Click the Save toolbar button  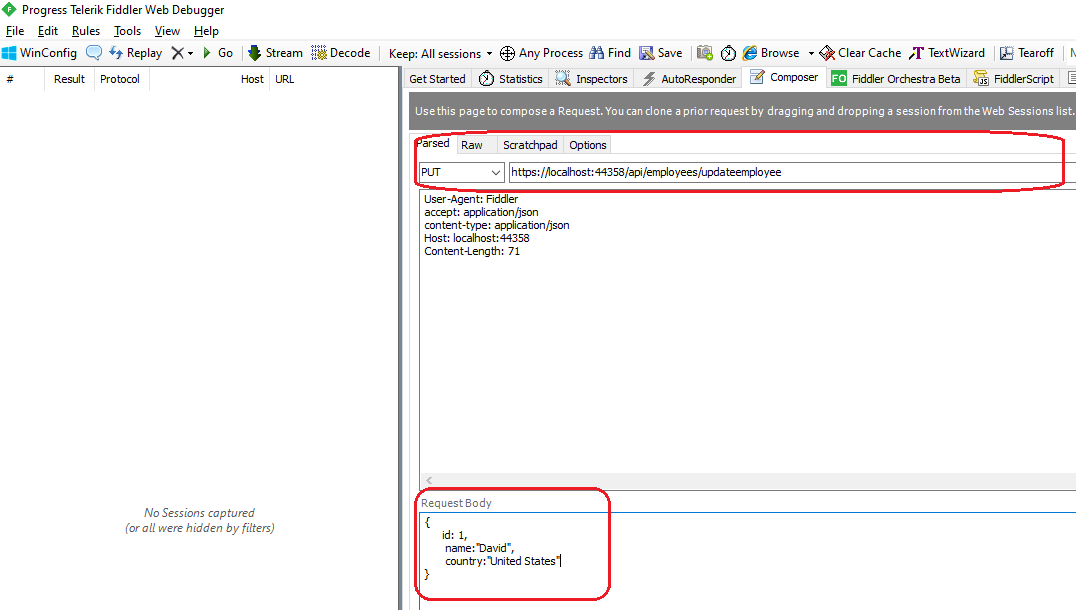point(661,53)
